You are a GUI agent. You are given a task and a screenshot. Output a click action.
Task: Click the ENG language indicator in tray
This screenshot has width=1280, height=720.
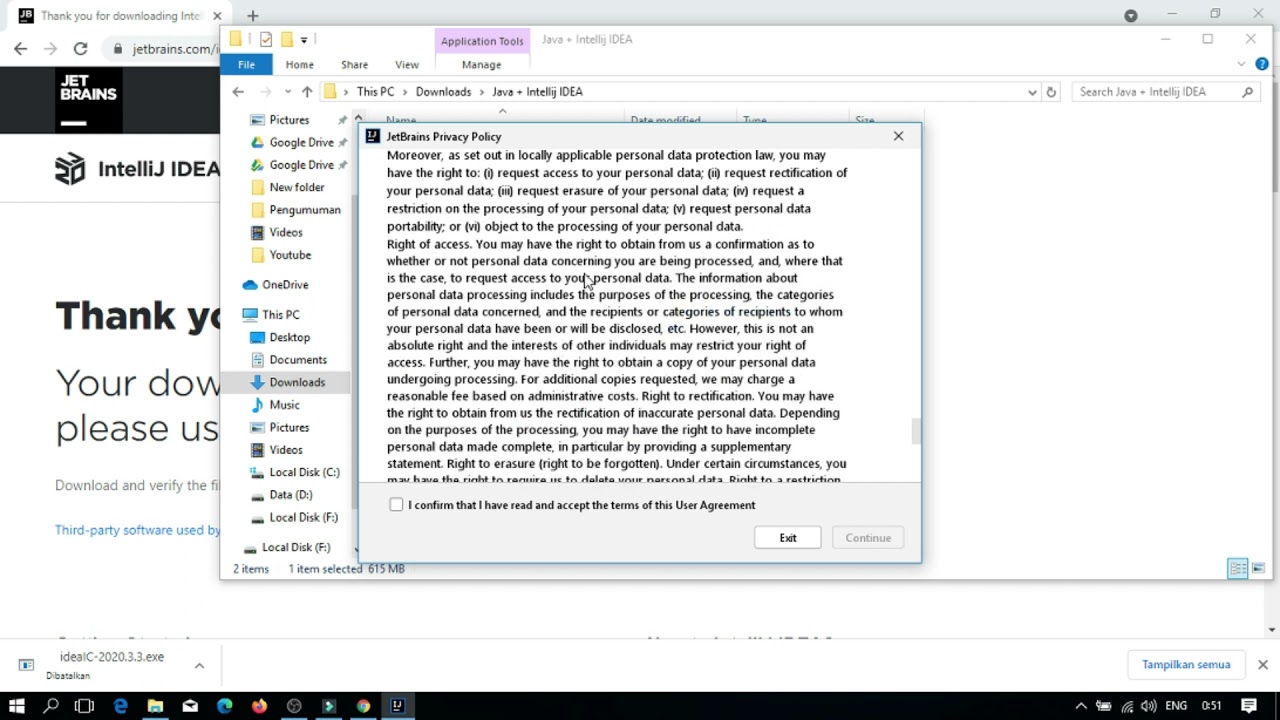(x=1177, y=706)
